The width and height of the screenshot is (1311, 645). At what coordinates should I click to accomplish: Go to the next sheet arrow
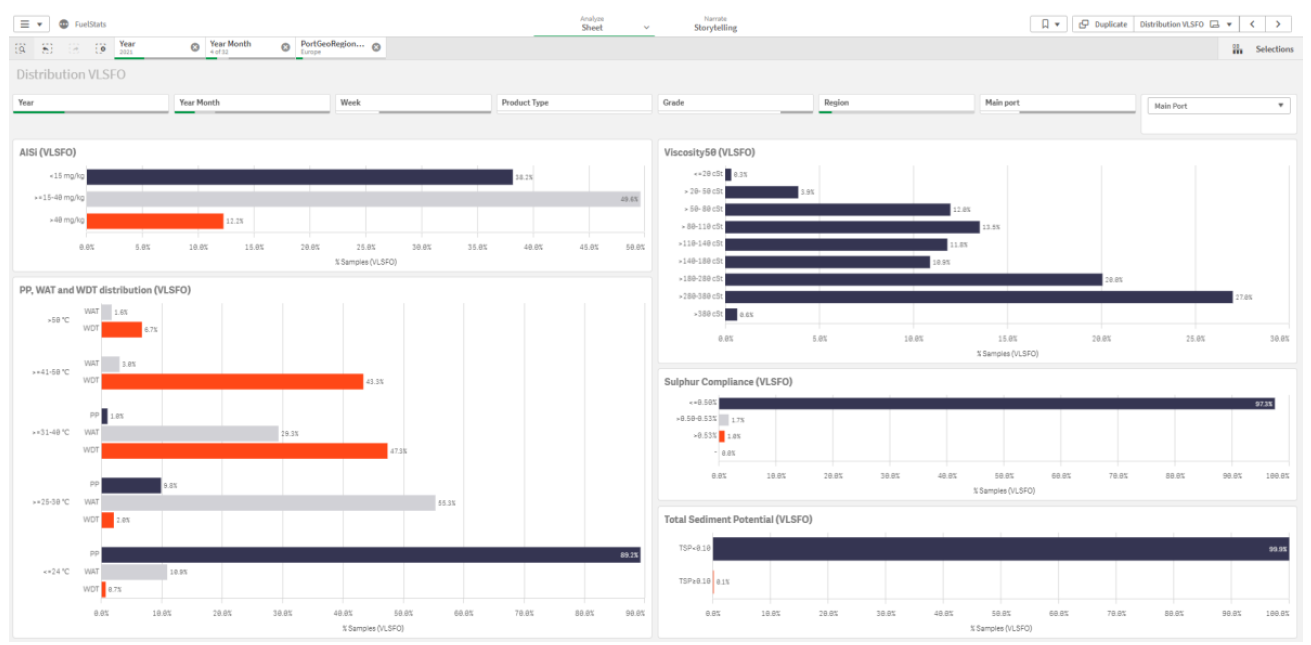[1278, 24]
